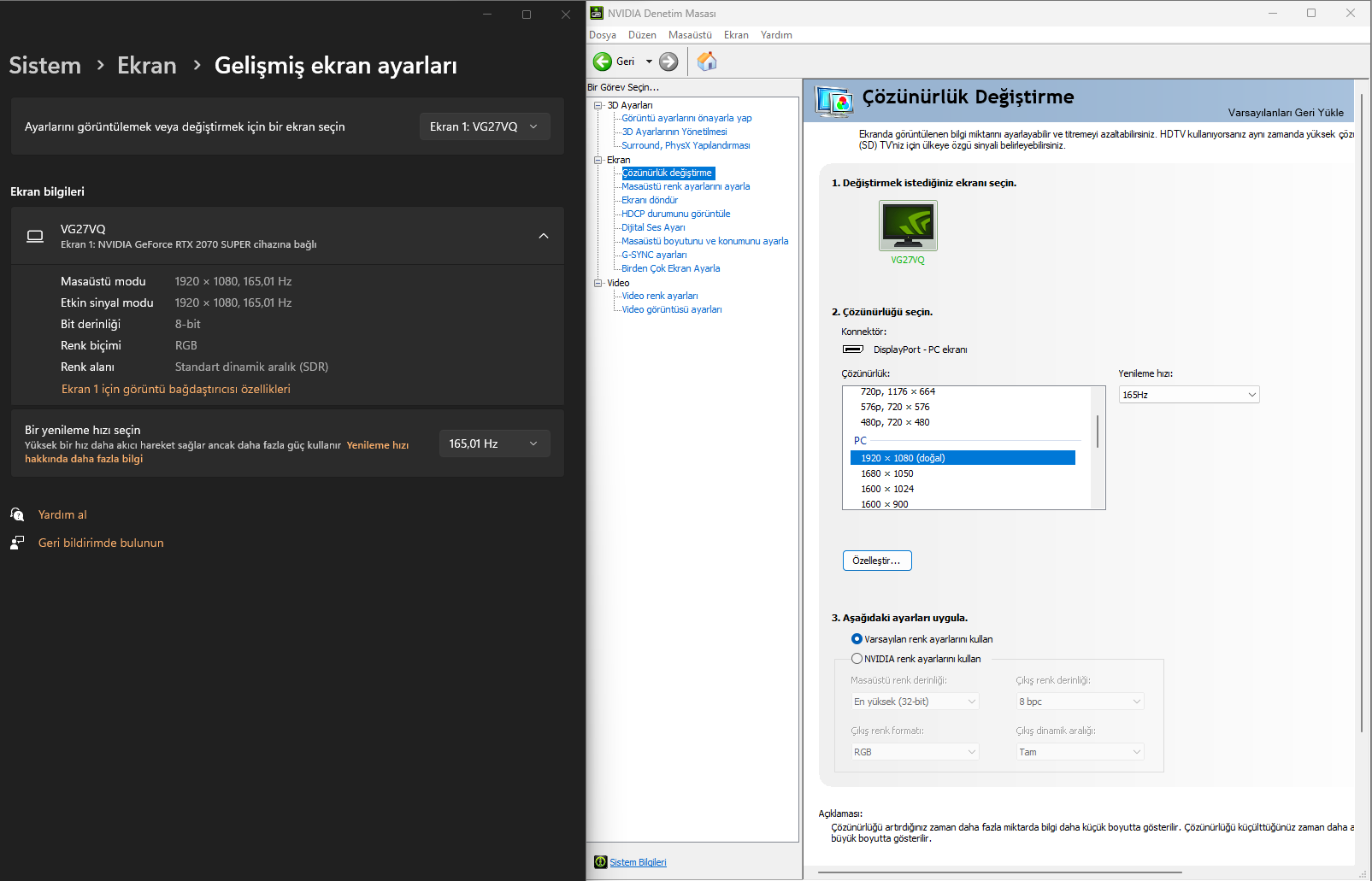Viewport: 1372px width, 881px height.
Task: Open the Ekran 1: VG27VQ dropdown
Action: (x=485, y=126)
